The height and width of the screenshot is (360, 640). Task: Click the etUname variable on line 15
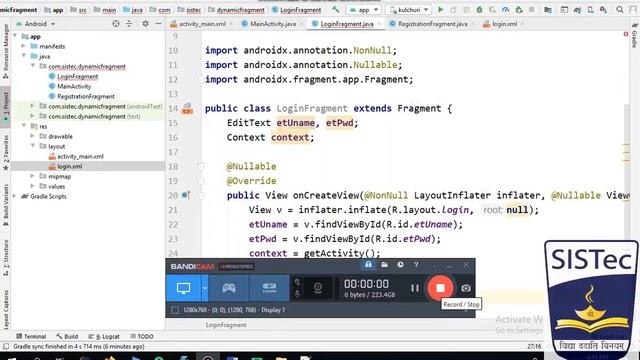[x=296, y=123]
